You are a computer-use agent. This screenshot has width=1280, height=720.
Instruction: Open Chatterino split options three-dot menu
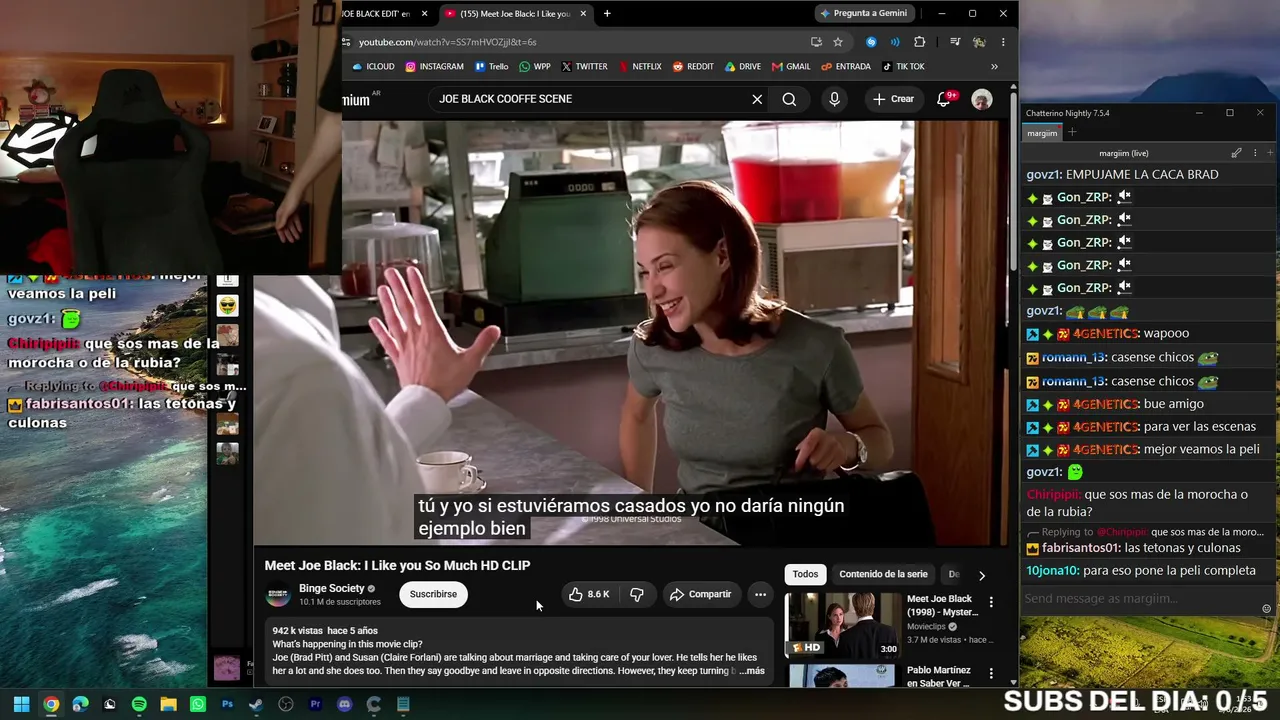coord(1255,153)
